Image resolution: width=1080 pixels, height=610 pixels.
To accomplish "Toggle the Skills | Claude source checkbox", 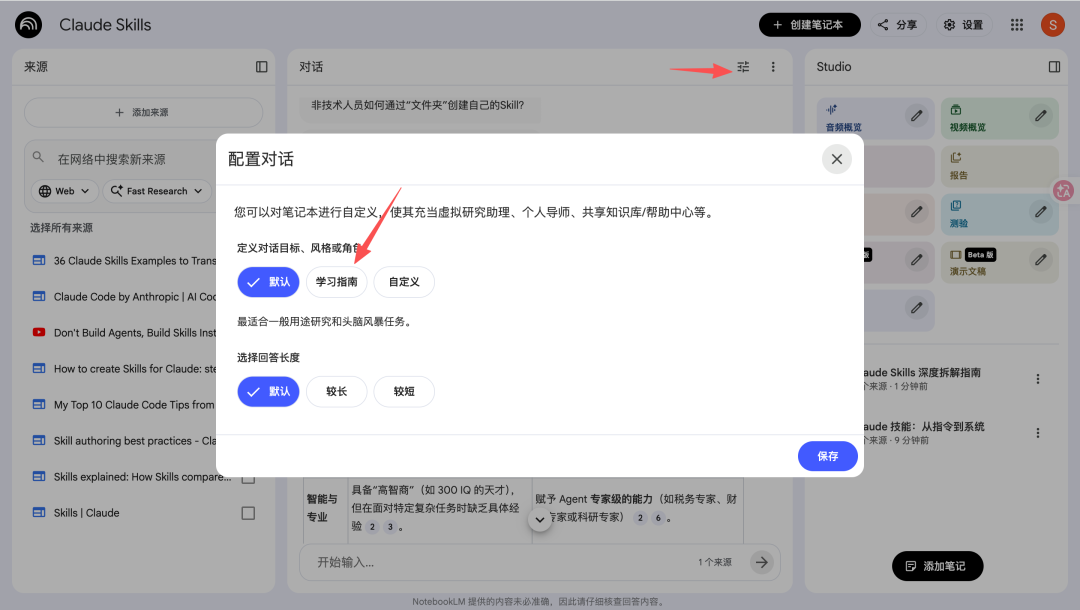I will (x=249, y=513).
